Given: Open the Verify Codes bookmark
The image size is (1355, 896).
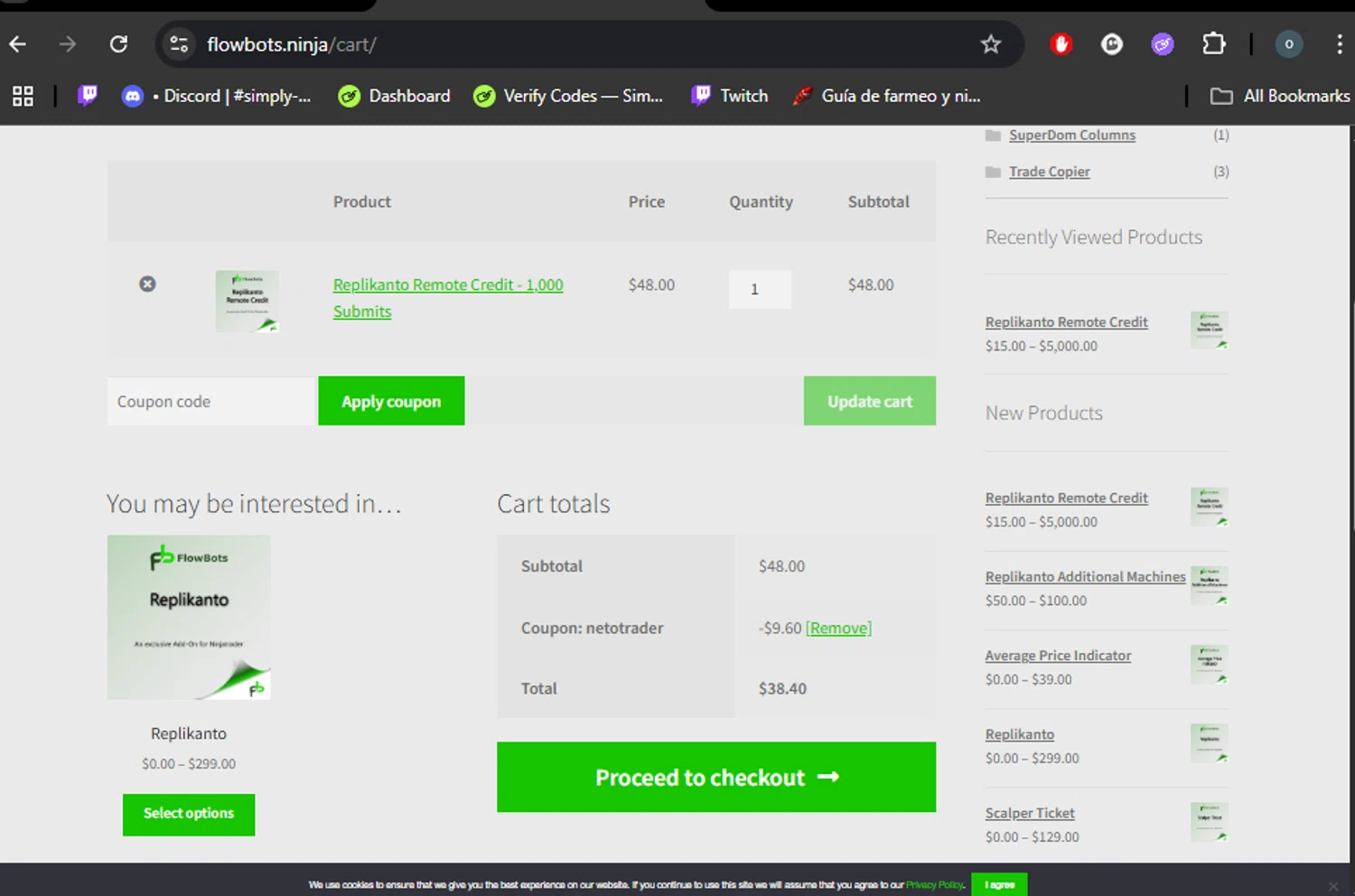Looking at the screenshot, I should pos(568,96).
